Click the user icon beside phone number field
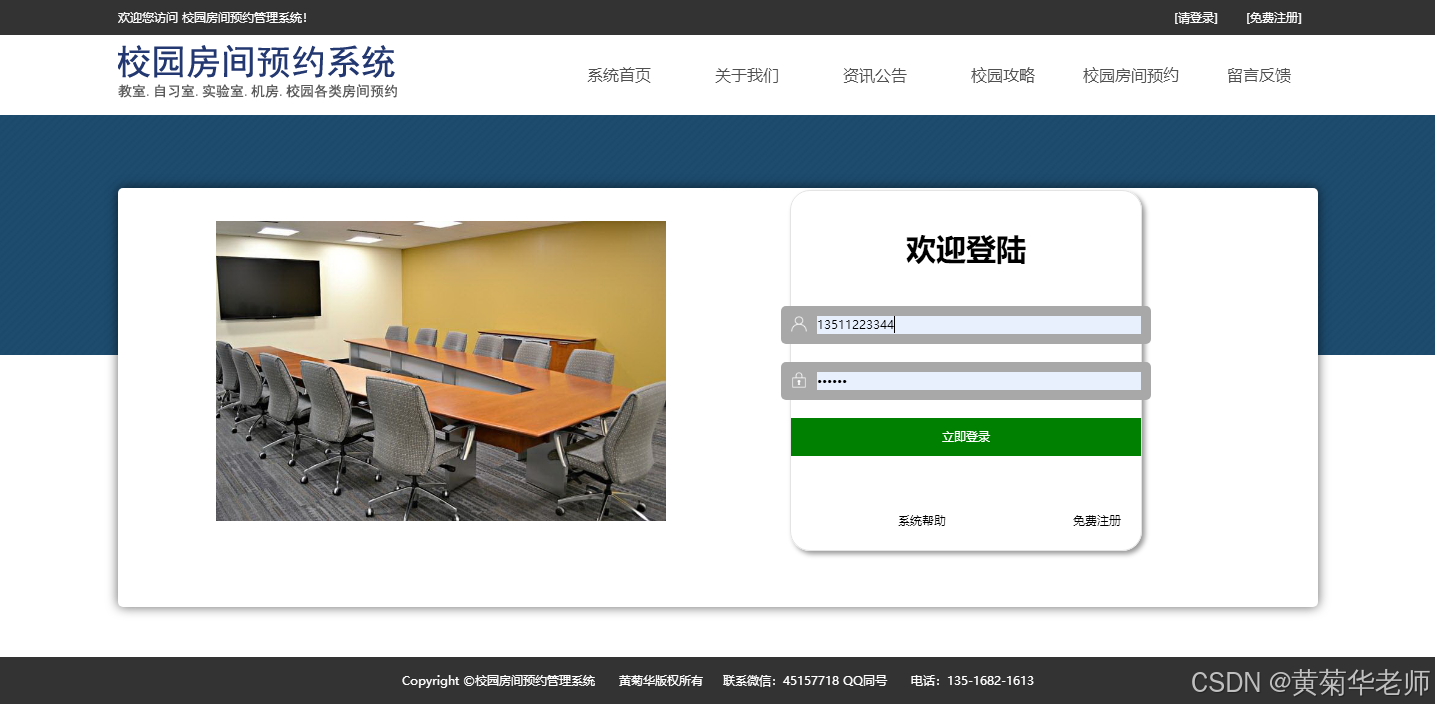 pos(799,324)
